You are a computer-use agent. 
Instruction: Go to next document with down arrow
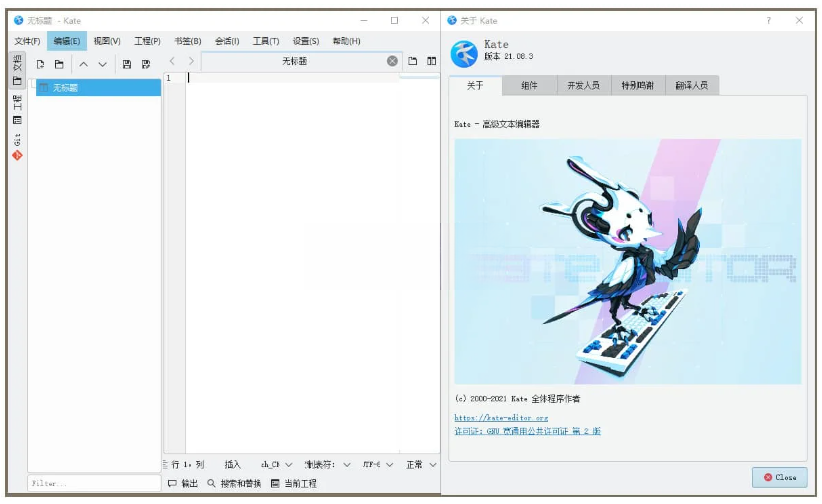(x=103, y=65)
